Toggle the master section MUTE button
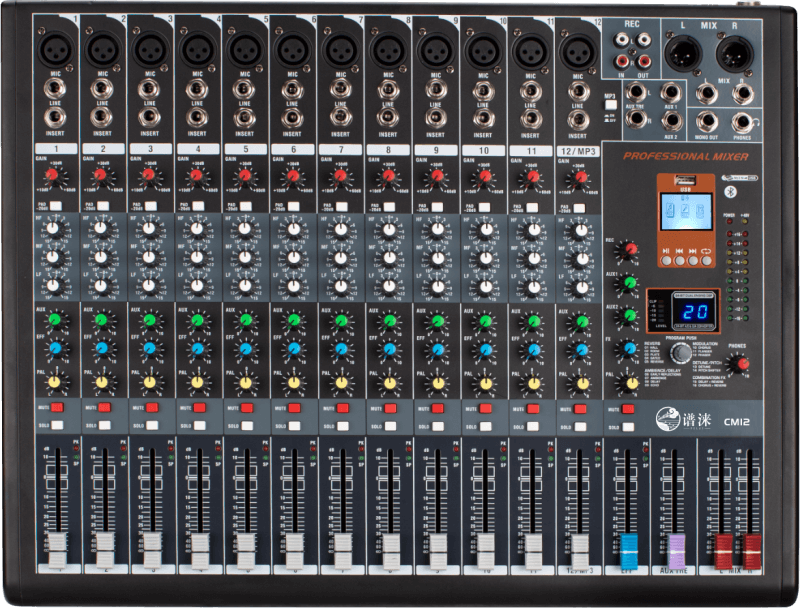 click(x=627, y=408)
